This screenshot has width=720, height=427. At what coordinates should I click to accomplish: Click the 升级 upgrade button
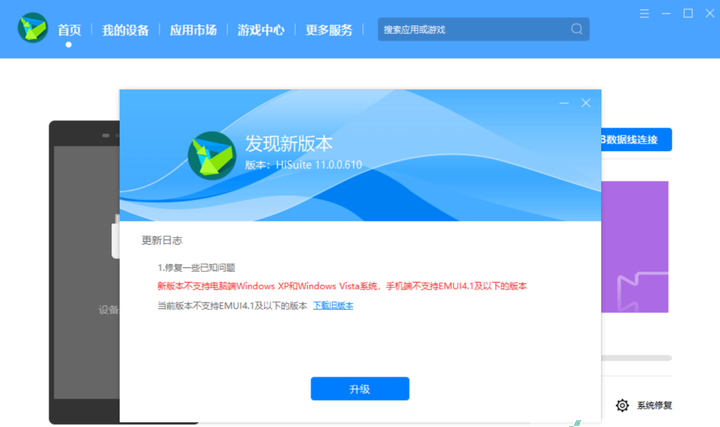[359, 388]
